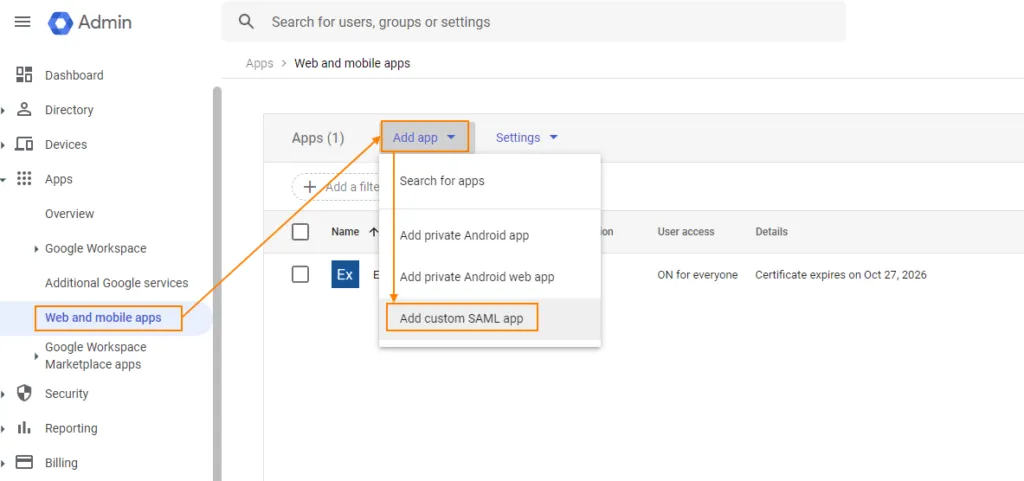Choose Add private Android web app
Viewport: 1024px width, 481px height.
pos(490,277)
